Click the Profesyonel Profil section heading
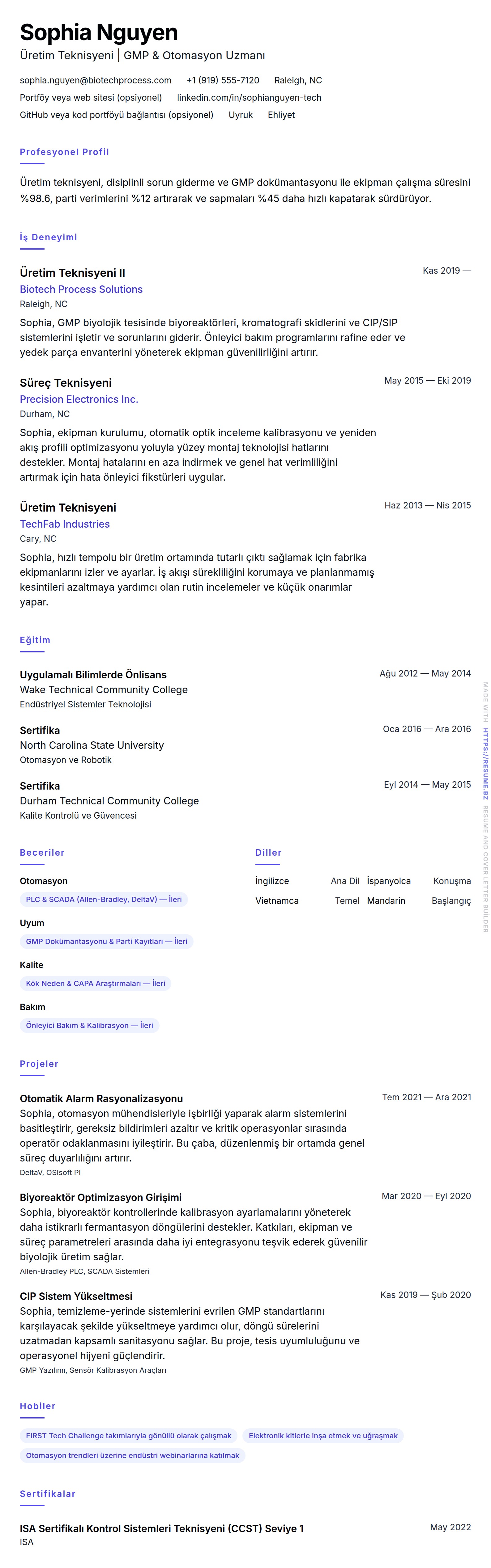The image size is (491, 1568). point(65,152)
